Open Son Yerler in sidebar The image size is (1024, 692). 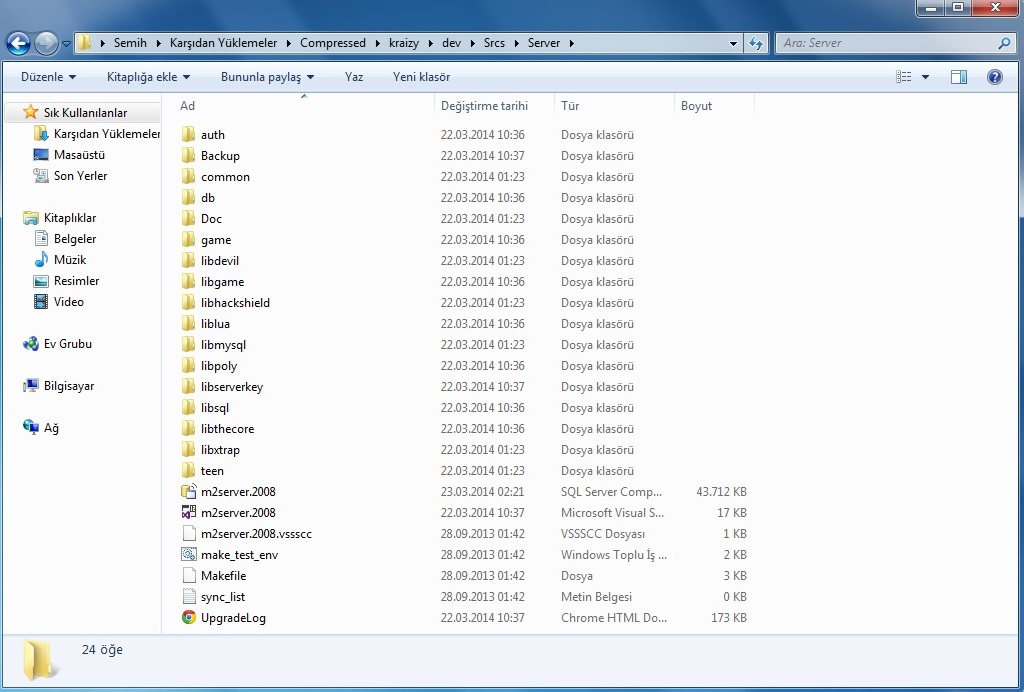point(80,176)
